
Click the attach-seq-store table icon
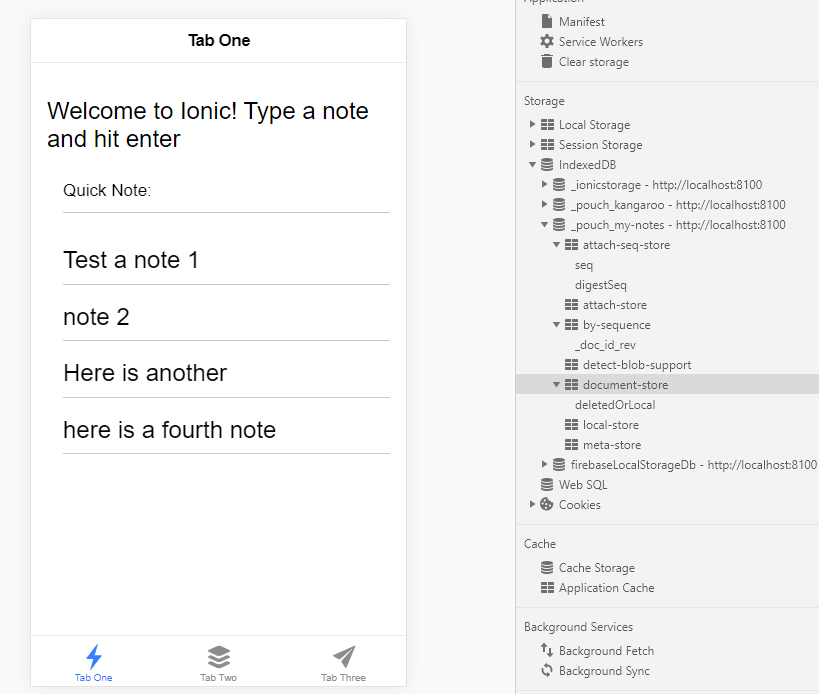571,244
